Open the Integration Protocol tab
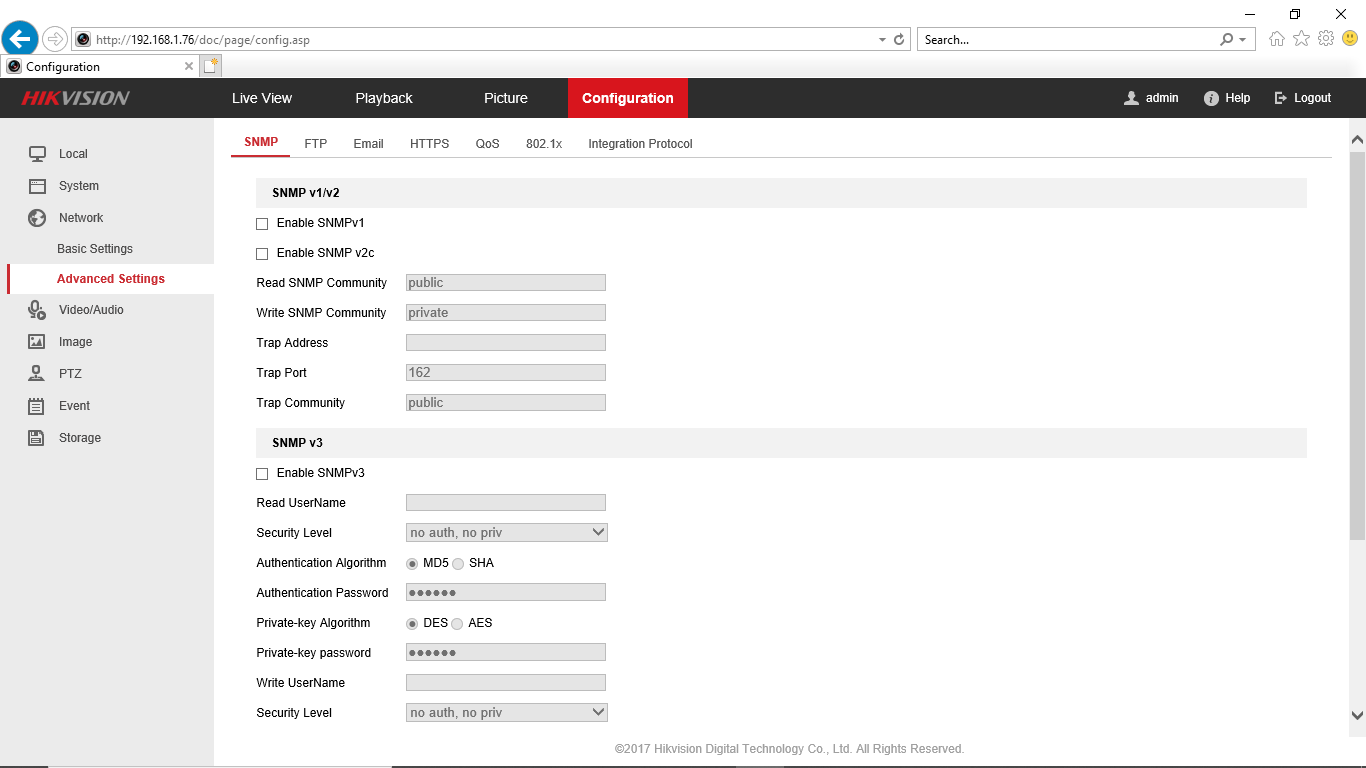 point(640,144)
